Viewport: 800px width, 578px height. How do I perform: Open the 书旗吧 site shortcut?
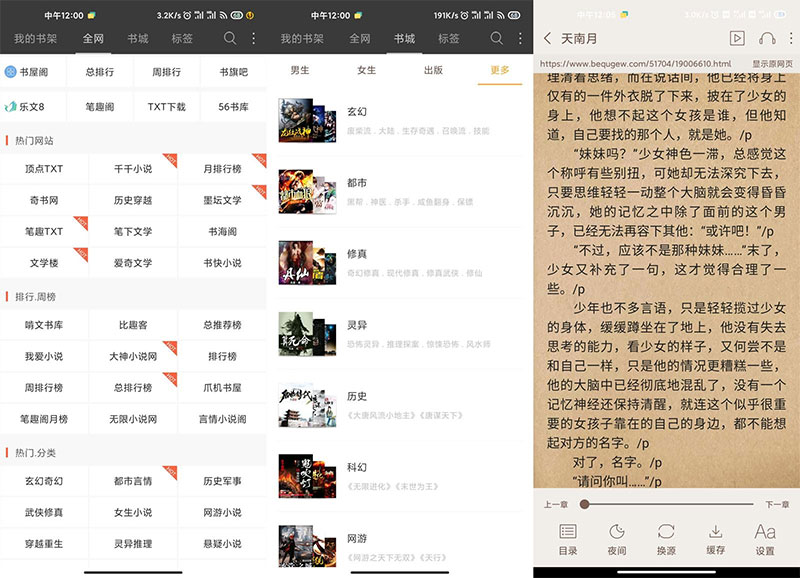pyautogui.click(x=234, y=72)
